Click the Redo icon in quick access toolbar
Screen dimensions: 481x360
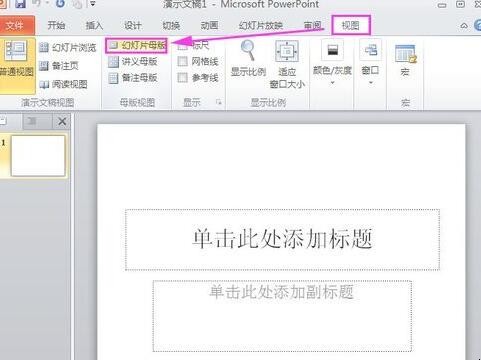(61, 4)
